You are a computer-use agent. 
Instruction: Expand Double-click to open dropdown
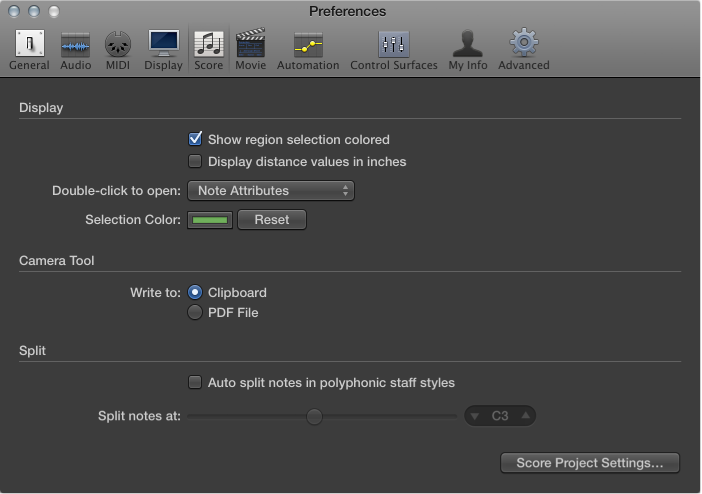[x=270, y=190]
